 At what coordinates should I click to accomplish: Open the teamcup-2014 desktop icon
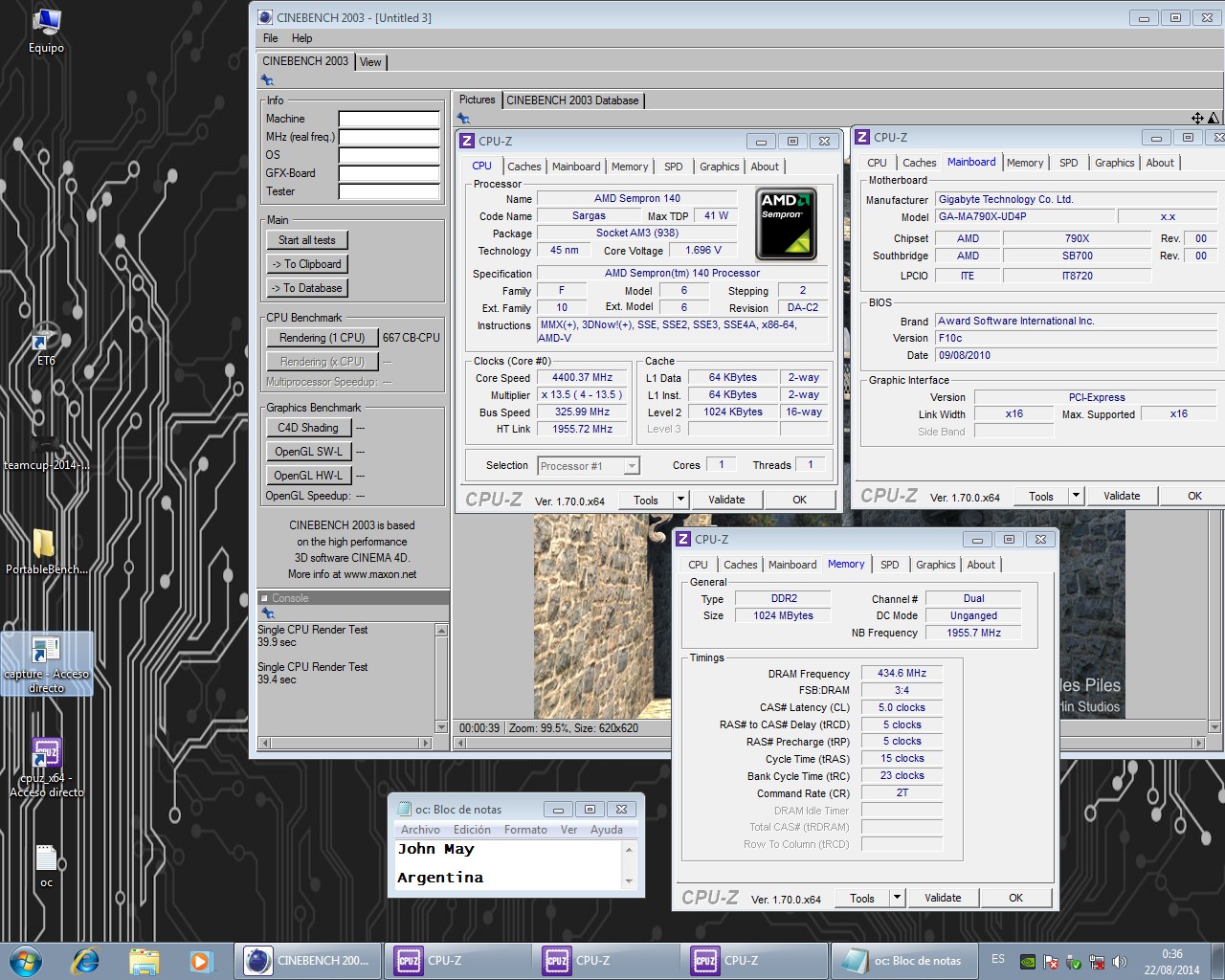pos(46,452)
